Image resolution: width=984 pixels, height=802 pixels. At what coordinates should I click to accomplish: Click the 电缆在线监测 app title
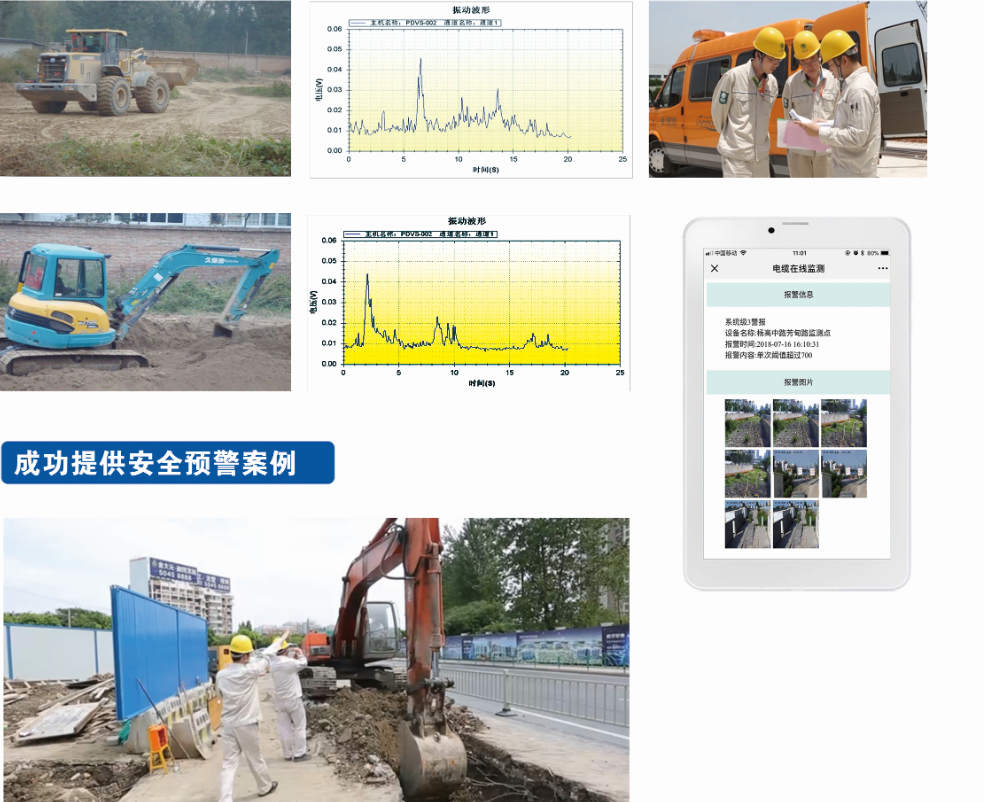coord(798,269)
